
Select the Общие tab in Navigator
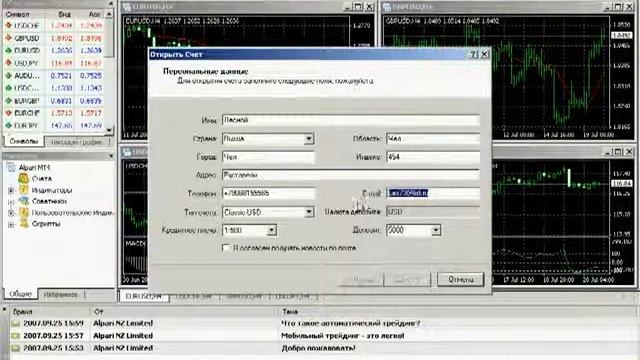point(20,294)
